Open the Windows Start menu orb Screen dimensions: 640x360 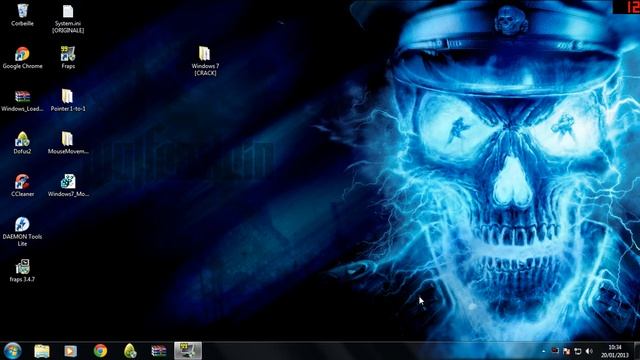click(13, 351)
